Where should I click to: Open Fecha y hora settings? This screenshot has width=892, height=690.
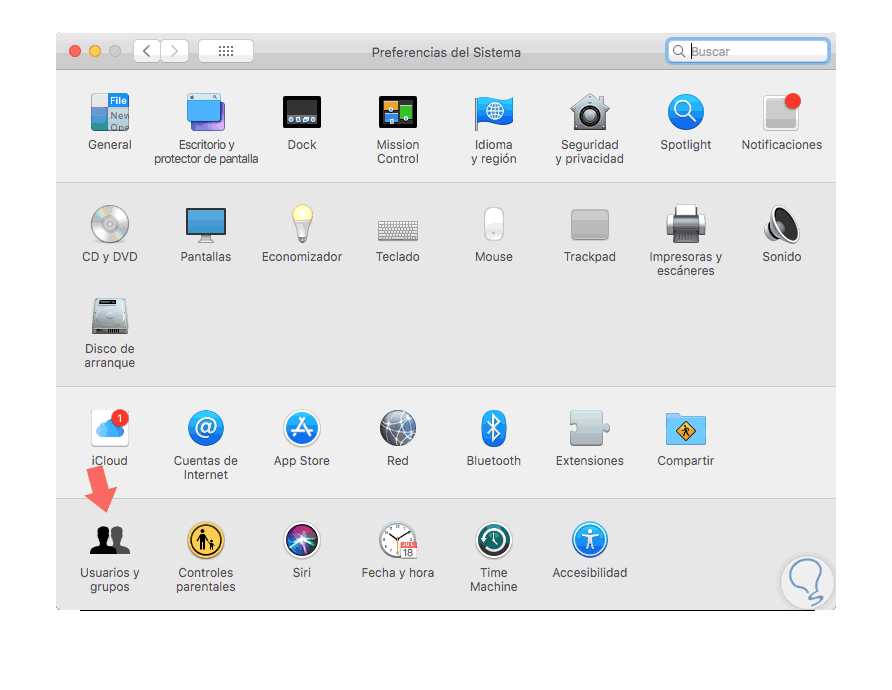(398, 540)
